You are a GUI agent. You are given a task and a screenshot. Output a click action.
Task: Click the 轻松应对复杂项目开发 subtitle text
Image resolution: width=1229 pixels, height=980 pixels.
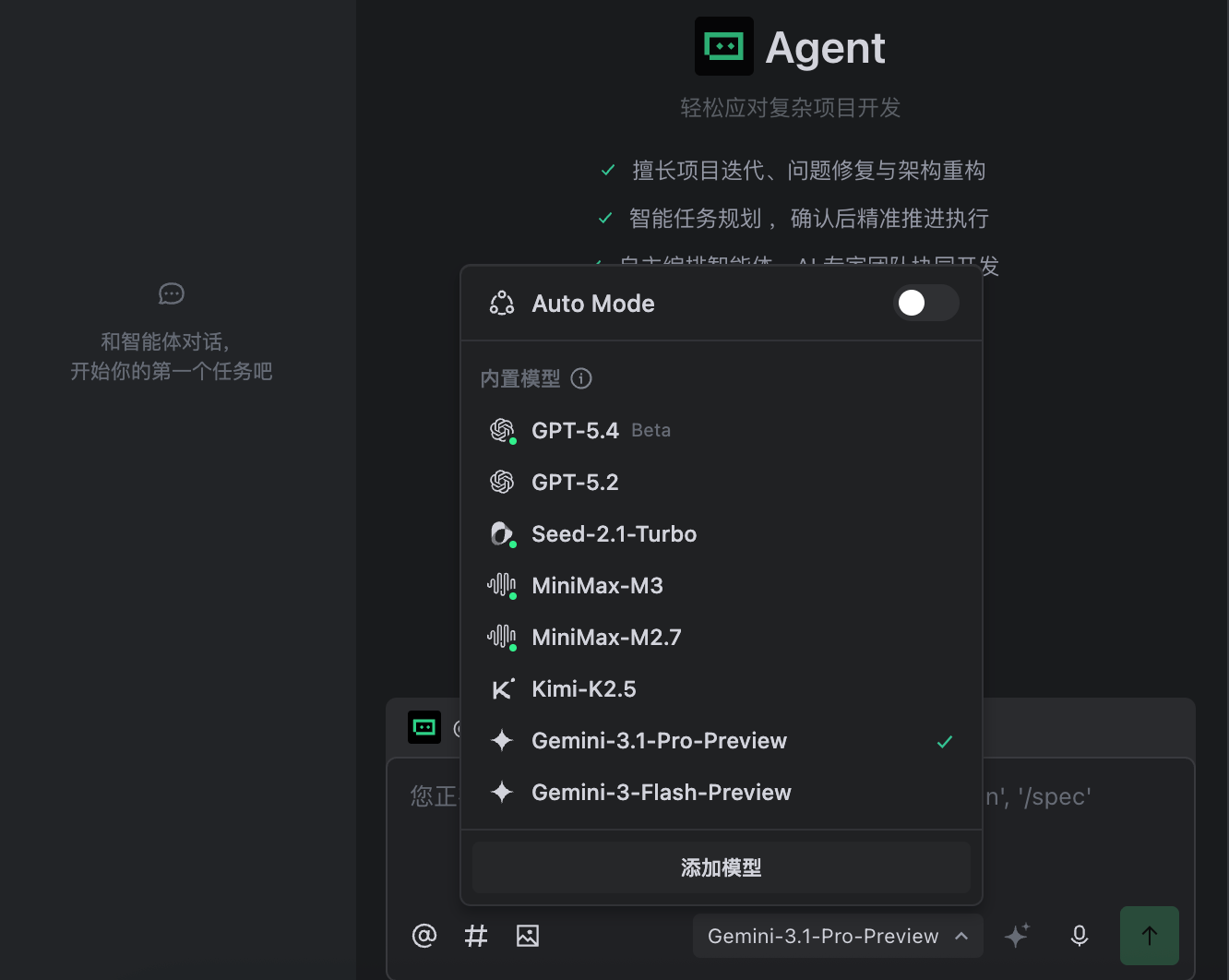tap(791, 108)
